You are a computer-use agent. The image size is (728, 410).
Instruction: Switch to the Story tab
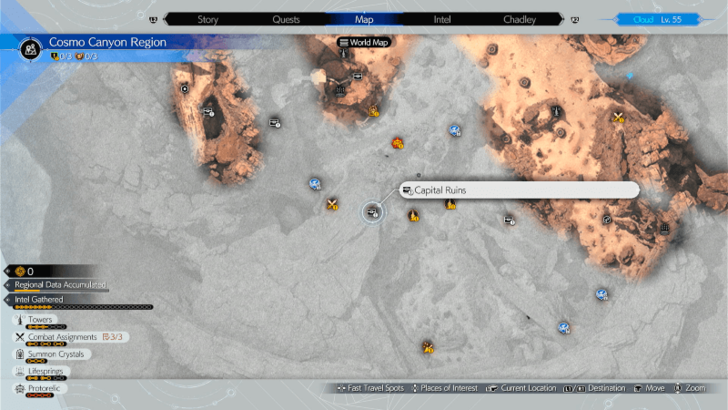[208, 19]
